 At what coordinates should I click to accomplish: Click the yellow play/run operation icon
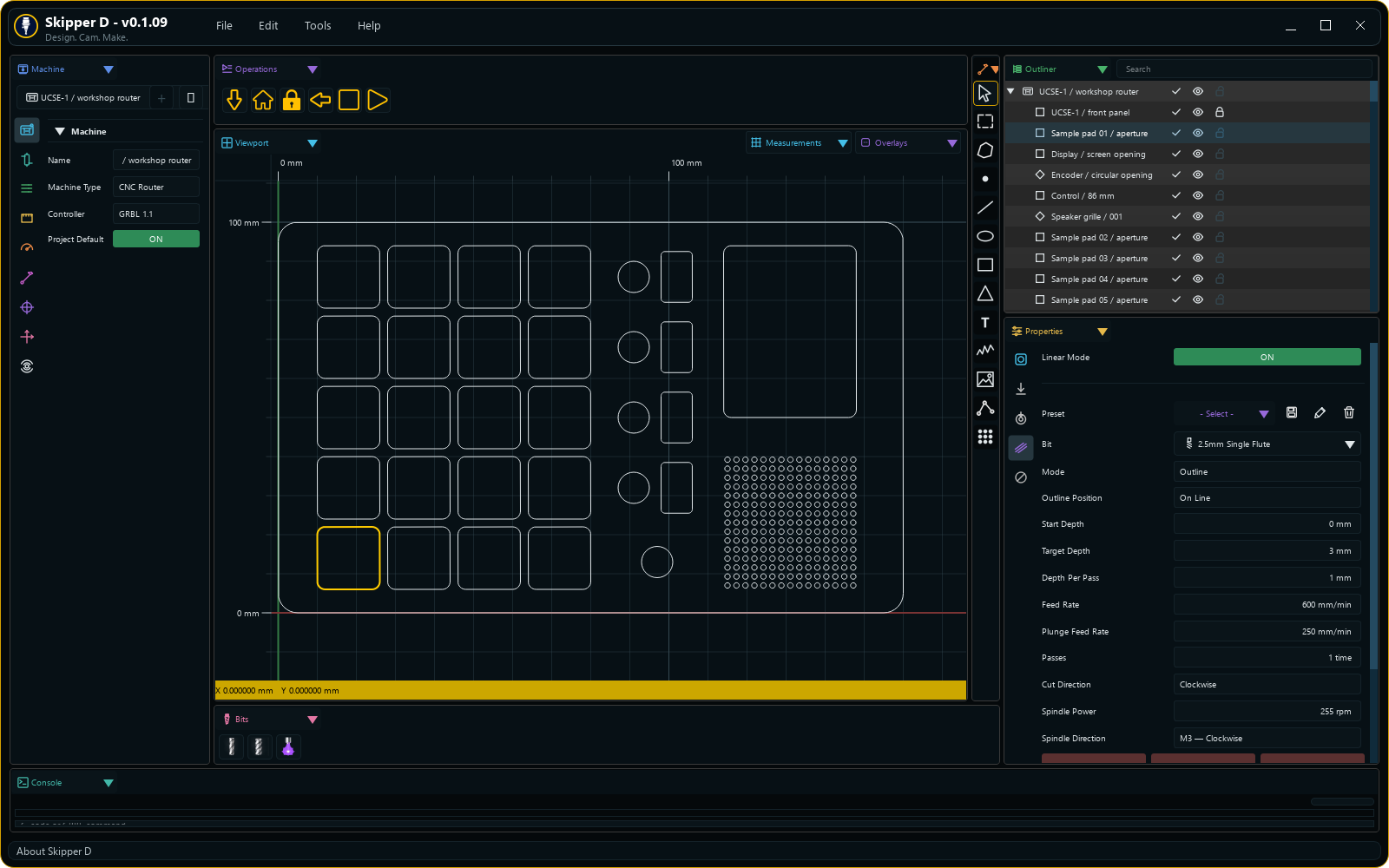pos(378,101)
